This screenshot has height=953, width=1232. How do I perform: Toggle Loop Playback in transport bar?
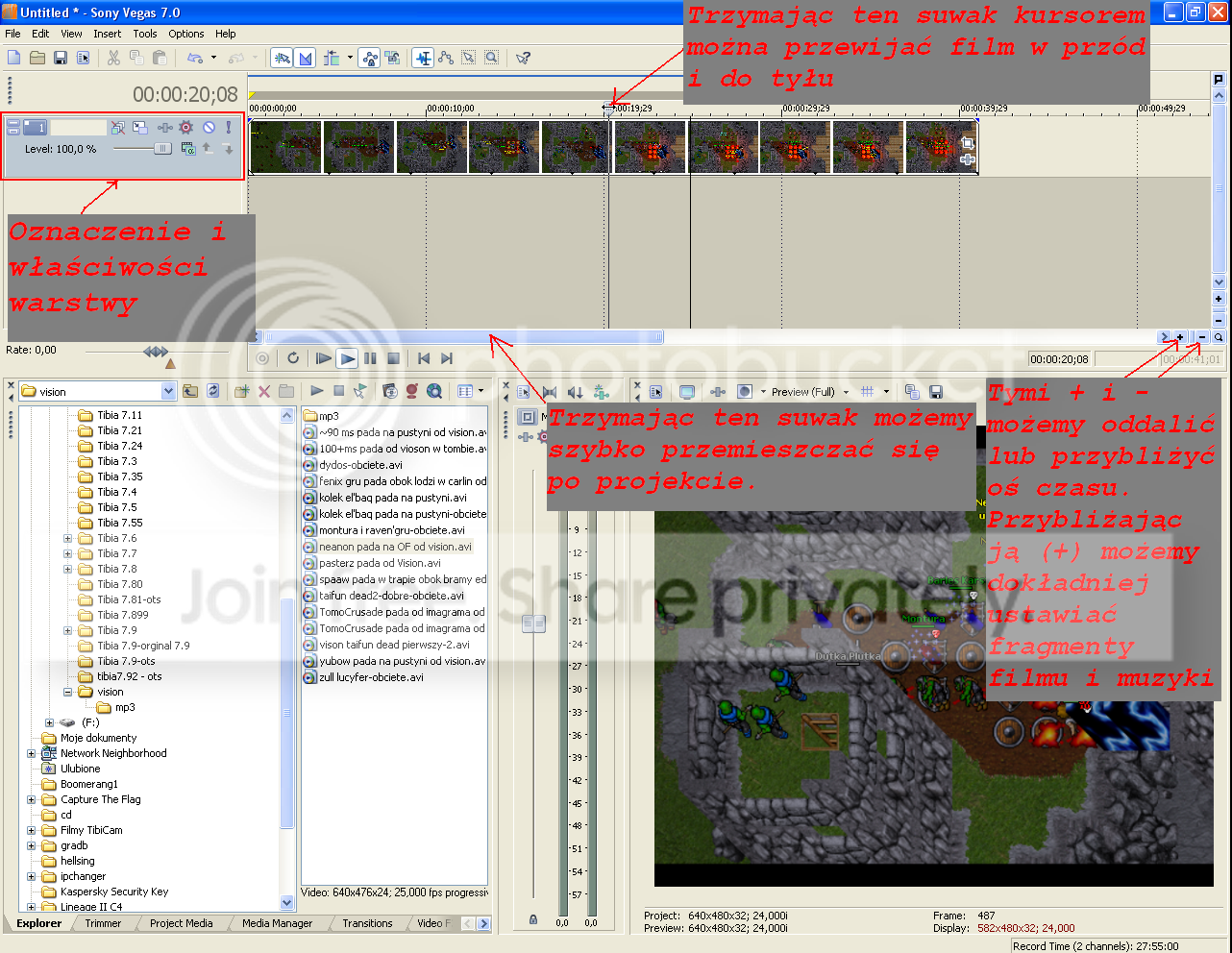pos(293,358)
